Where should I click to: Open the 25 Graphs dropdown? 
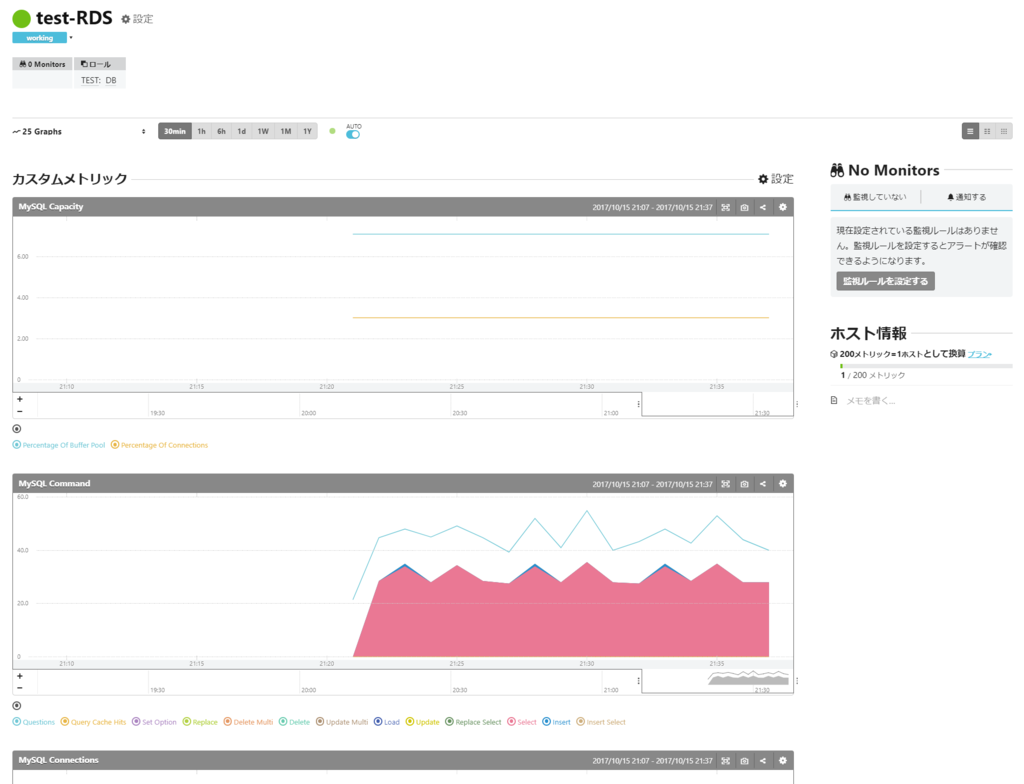(x=79, y=131)
